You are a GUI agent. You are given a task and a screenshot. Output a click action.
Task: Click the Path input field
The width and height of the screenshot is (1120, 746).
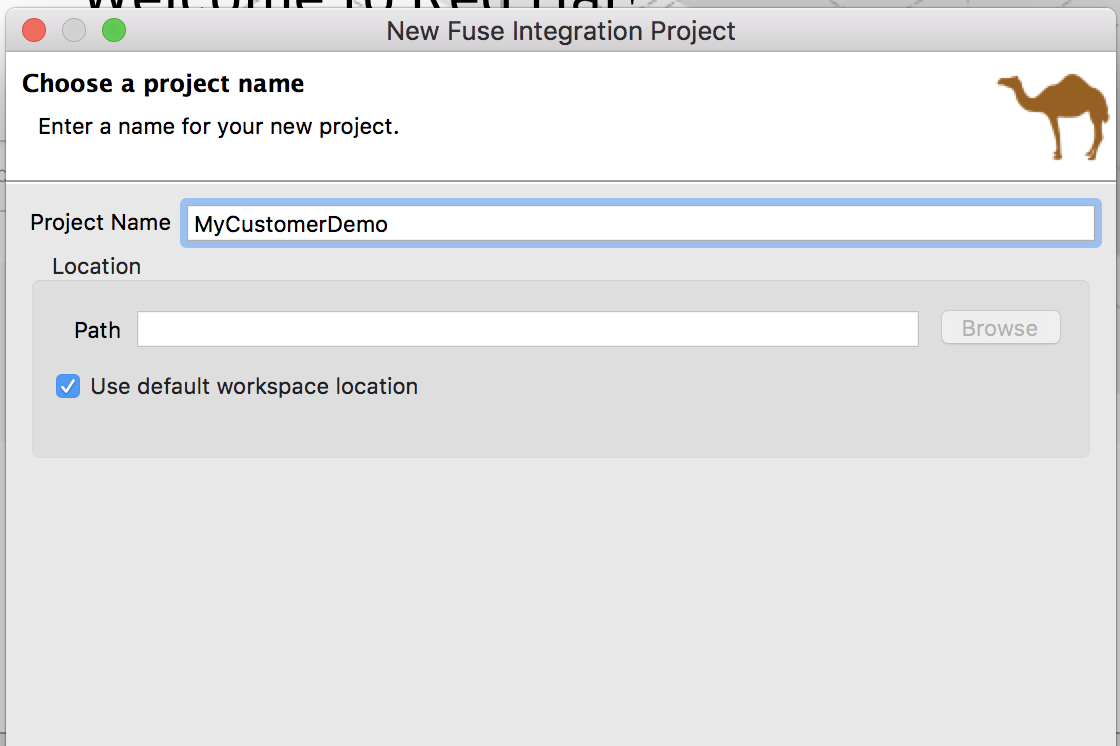coord(527,329)
